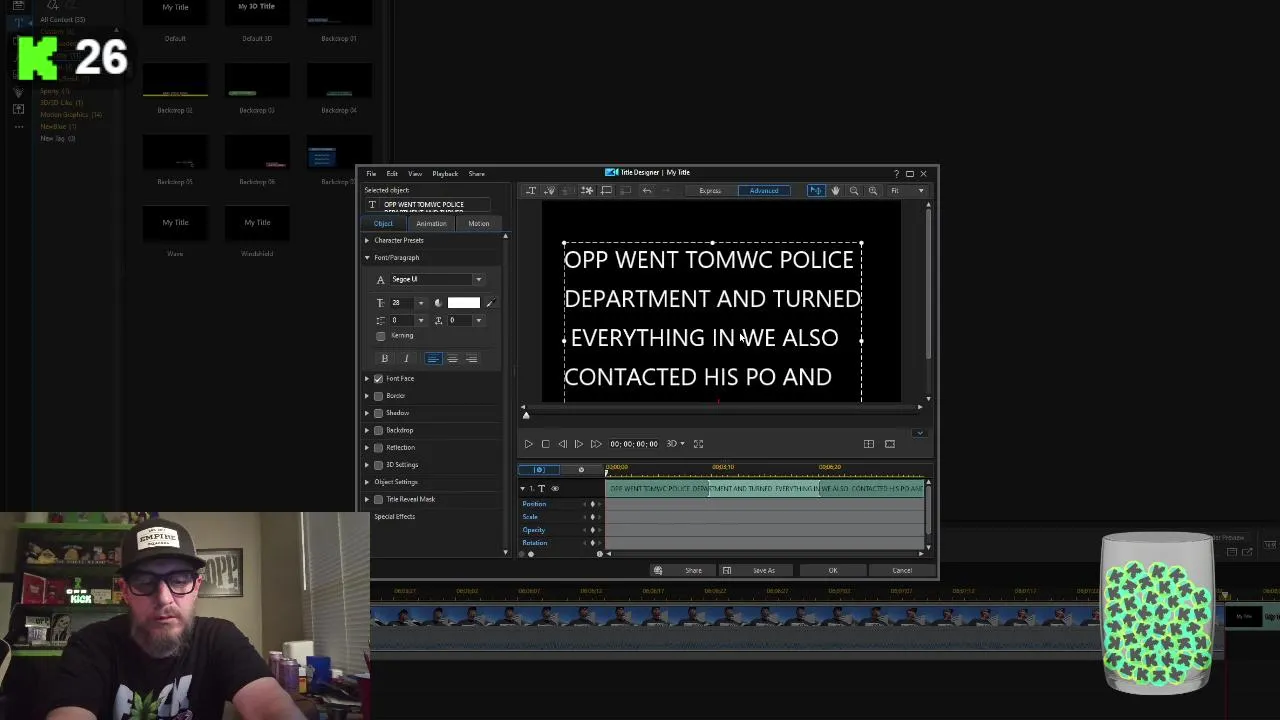Click the Position keyframe diamond
This screenshot has width=1280, height=720.
click(x=592, y=504)
